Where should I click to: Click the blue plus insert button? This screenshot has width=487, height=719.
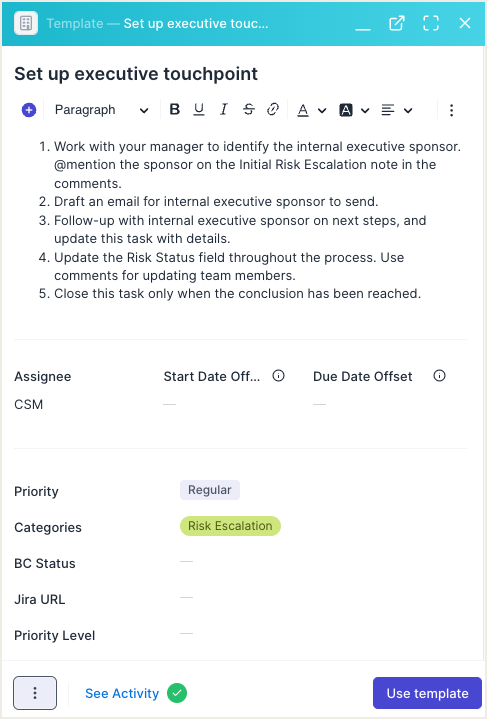29,110
